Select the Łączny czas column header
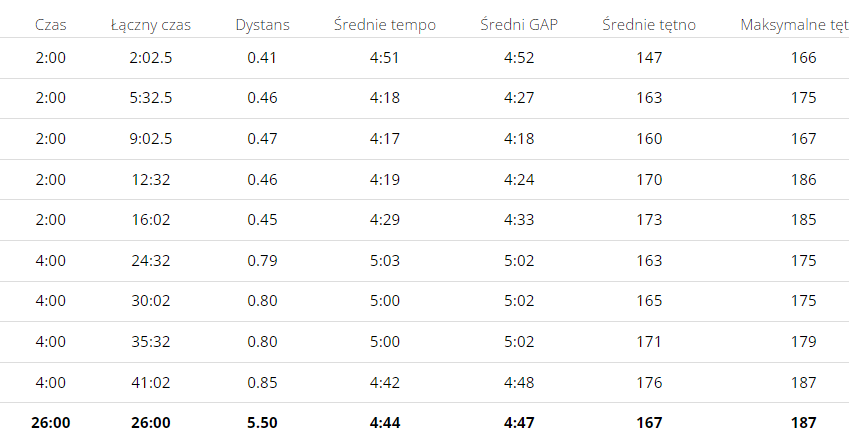851x436 pixels. [150, 25]
